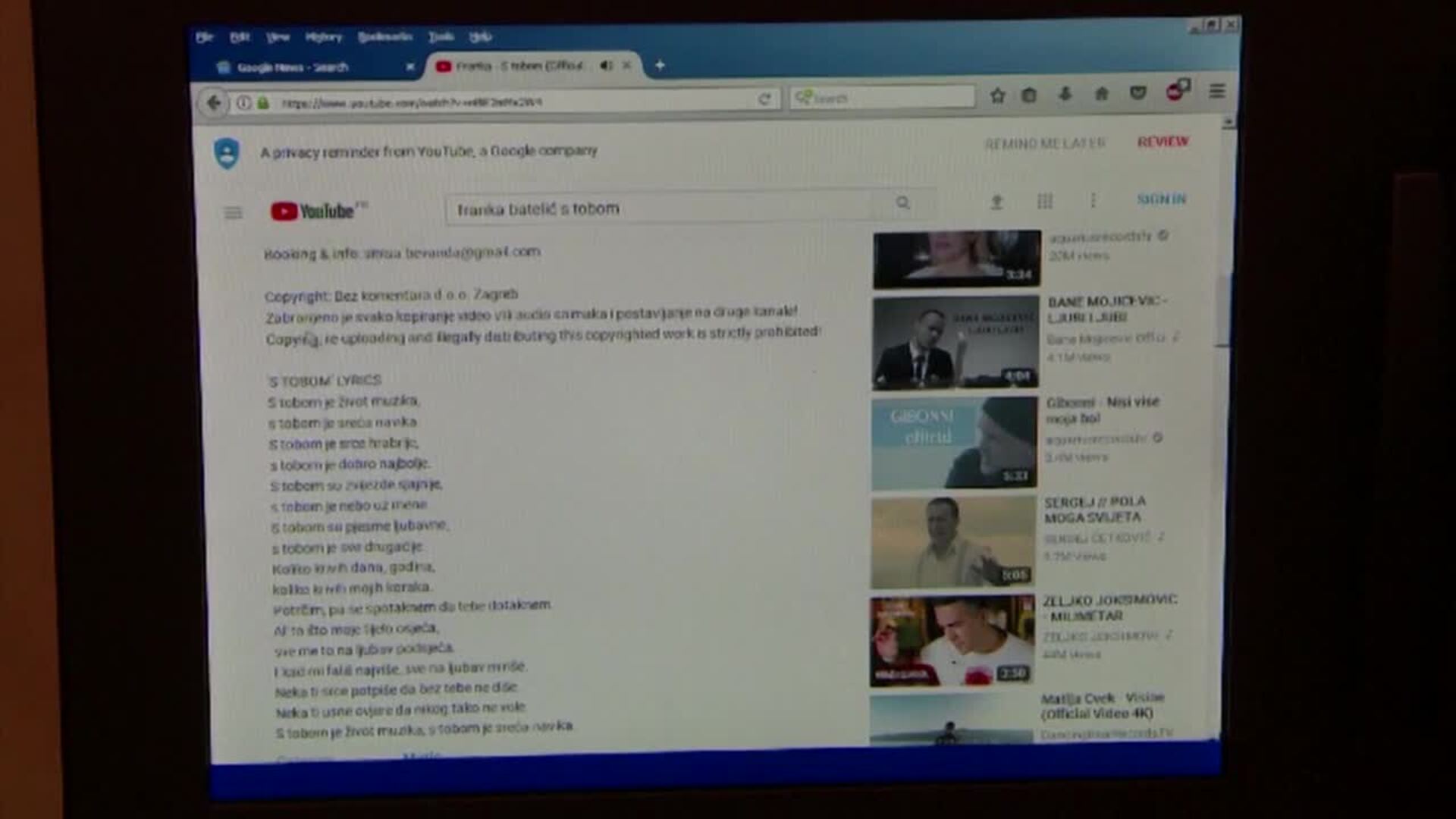Image resolution: width=1456 pixels, height=819 pixels.
Task: Click the privacy reminder shield icon
Action: 227,154
